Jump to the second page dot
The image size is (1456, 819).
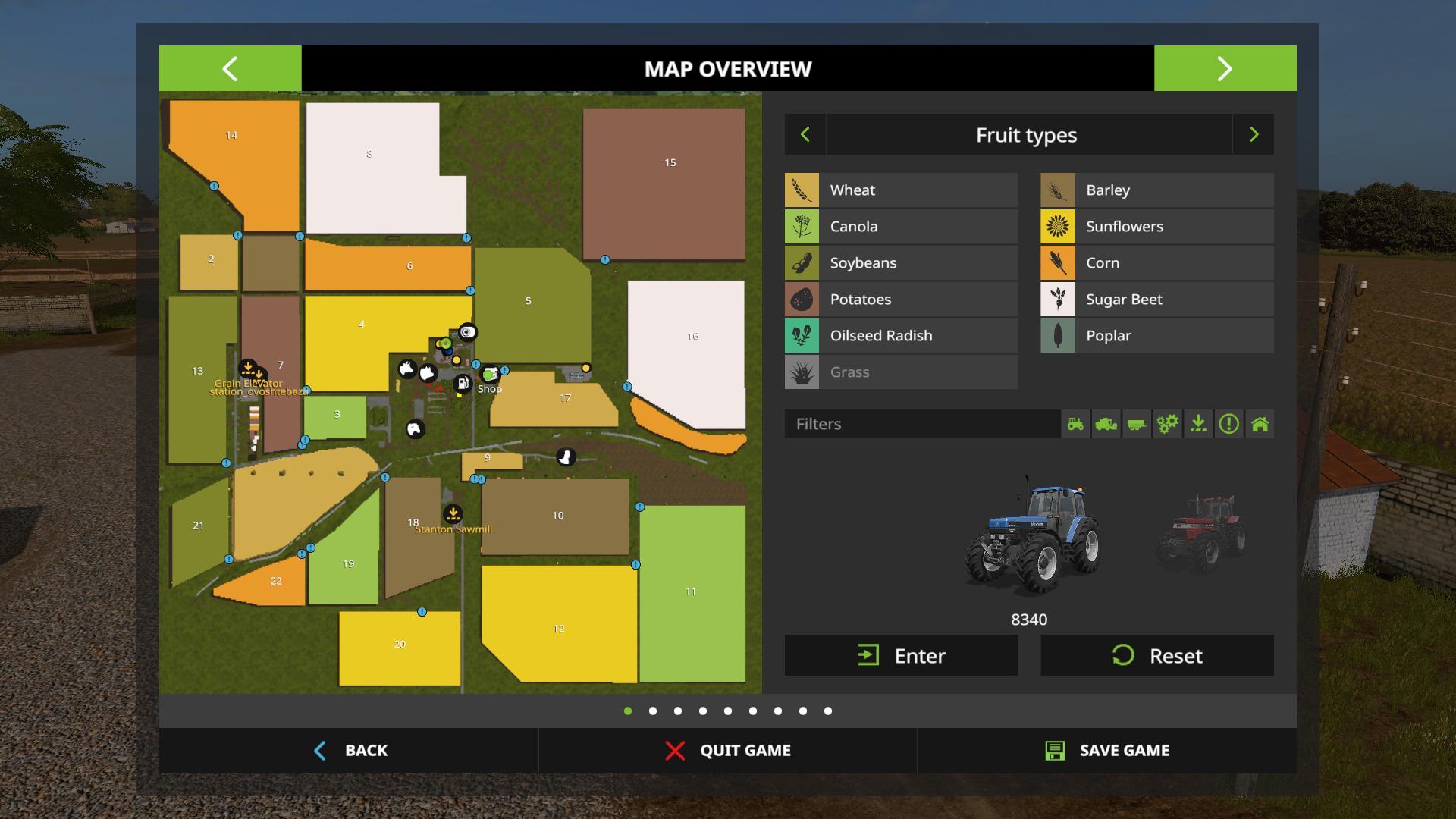pyautogui.click(x=653, y=711)
